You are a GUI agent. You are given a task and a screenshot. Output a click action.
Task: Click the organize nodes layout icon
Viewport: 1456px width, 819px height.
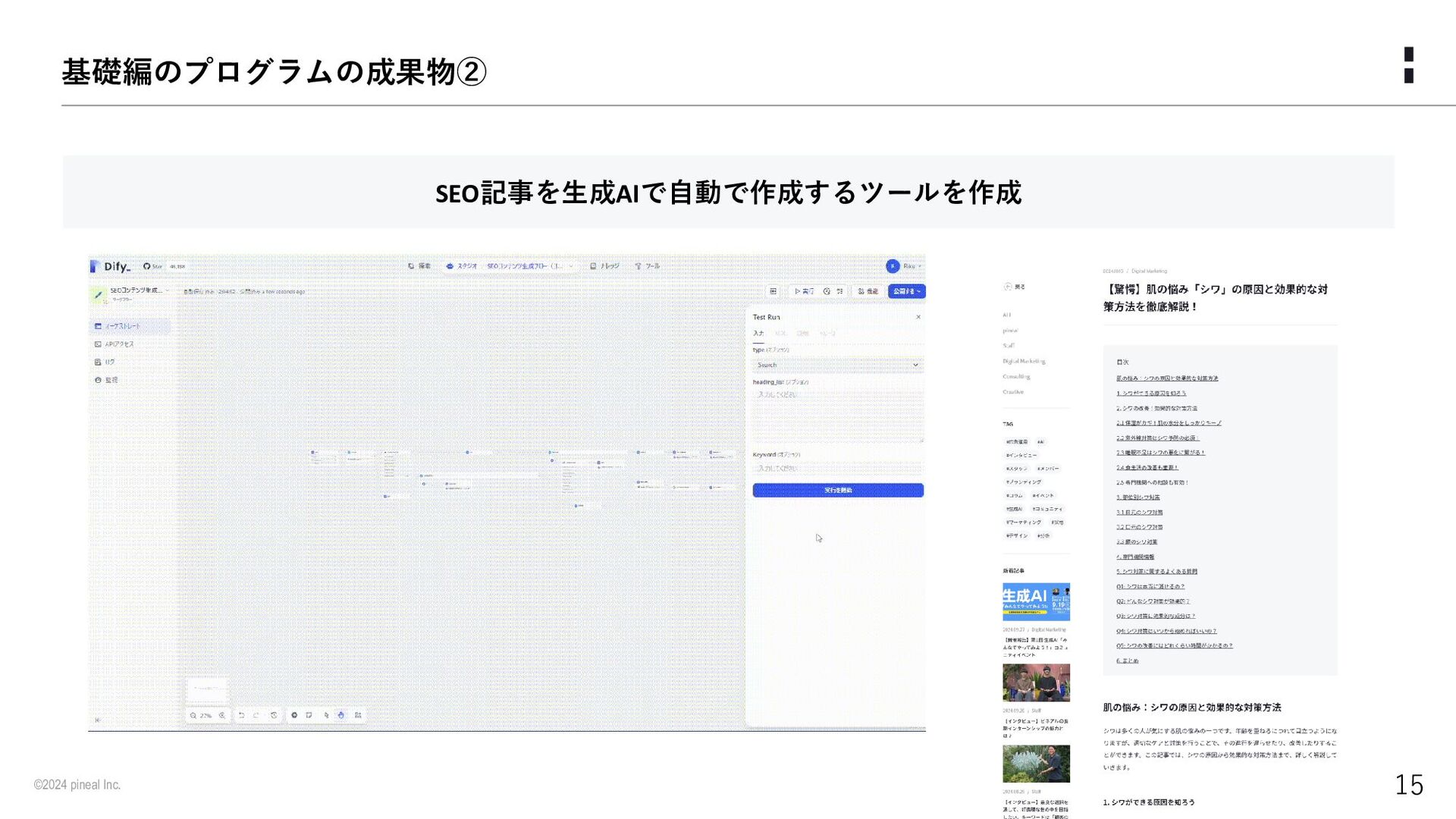pyautogui.click(x=358, y=715)
